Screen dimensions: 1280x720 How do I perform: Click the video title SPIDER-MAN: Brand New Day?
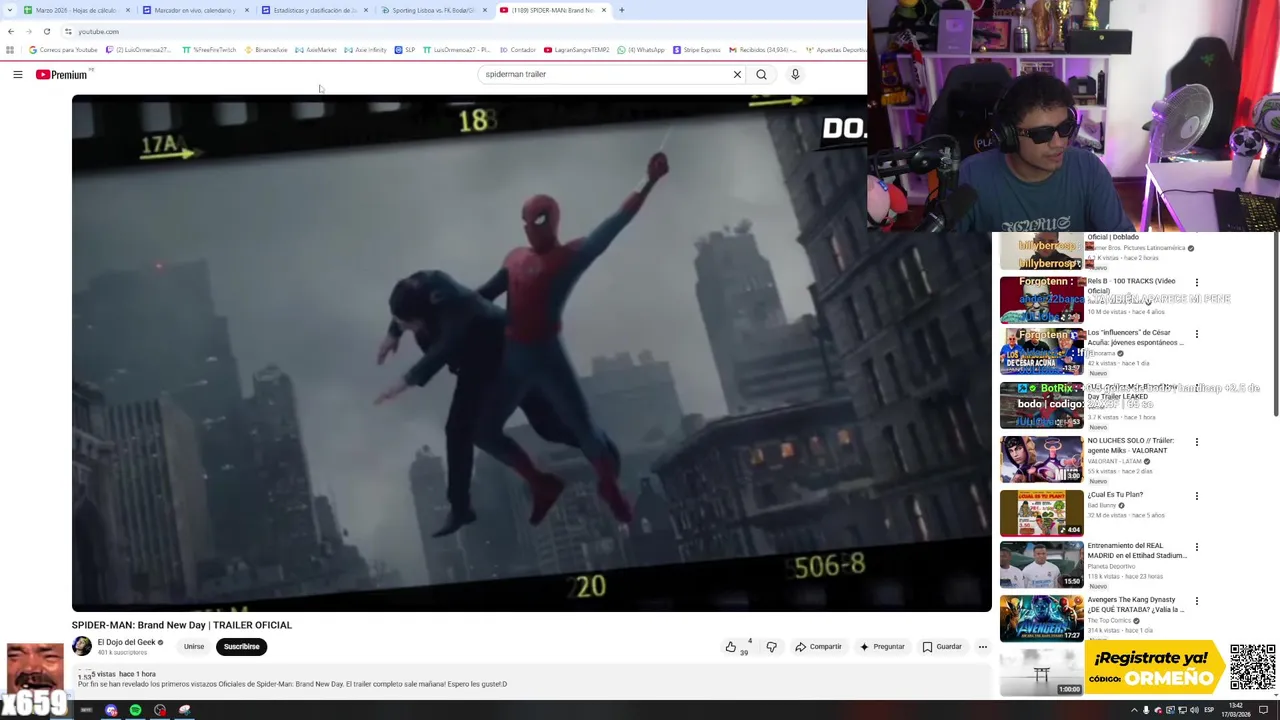pos(182,625)
